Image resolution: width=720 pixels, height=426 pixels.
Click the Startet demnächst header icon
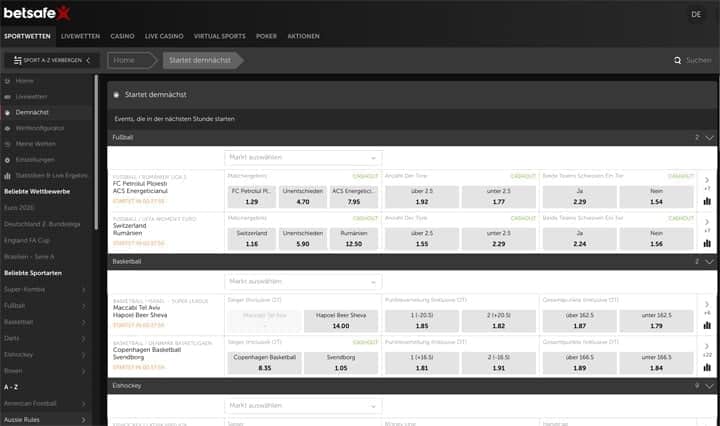tap(116, 95)
